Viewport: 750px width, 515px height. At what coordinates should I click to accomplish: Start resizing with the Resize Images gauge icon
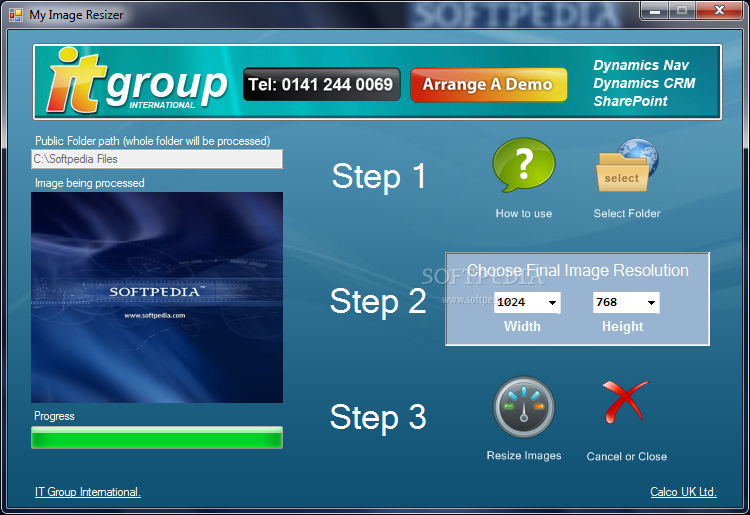[x=524, y=407]
